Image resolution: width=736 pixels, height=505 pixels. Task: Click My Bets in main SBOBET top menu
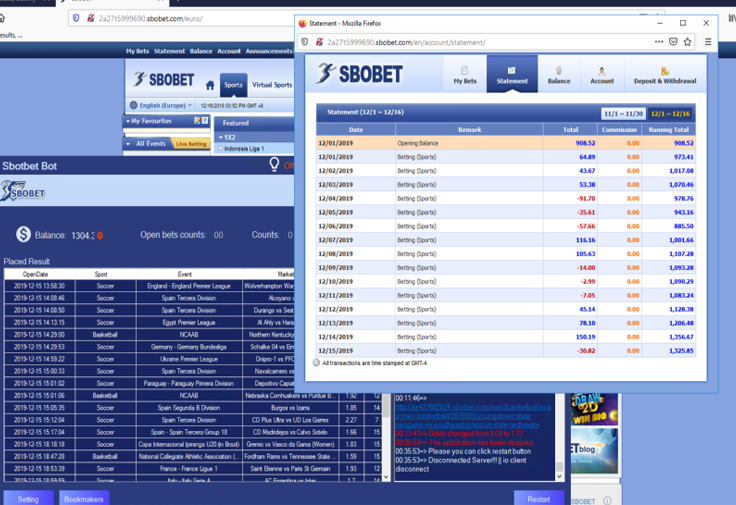pyautogui.click(x=137, y=51)
